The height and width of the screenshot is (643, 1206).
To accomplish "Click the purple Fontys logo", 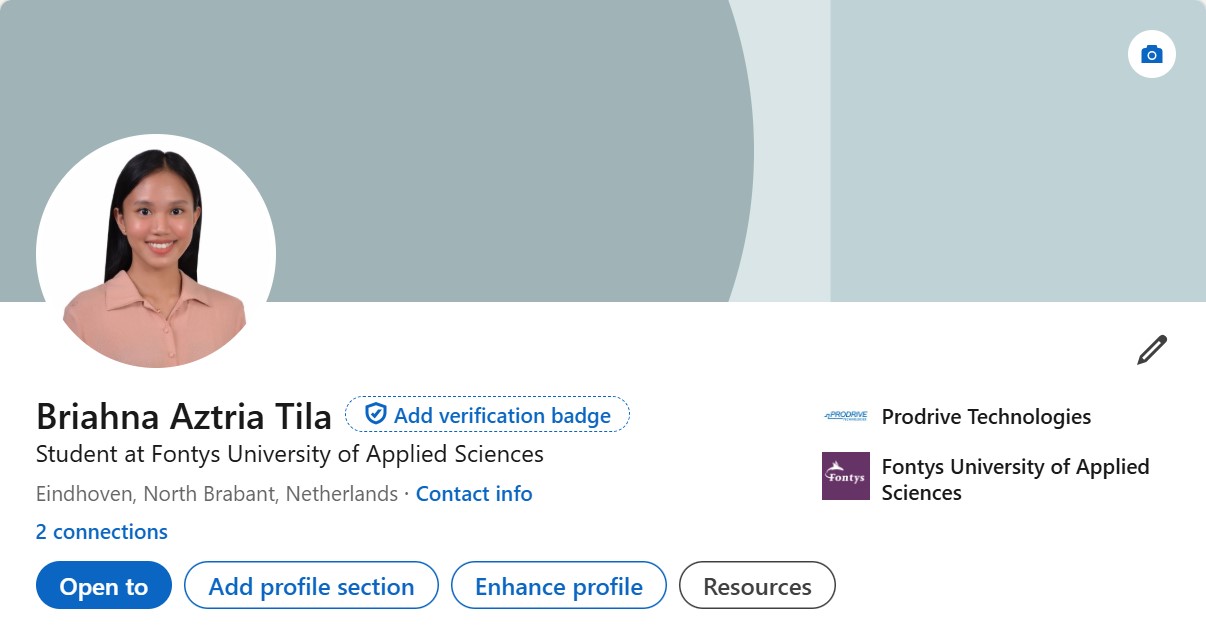I will click(x=845, y=476).
